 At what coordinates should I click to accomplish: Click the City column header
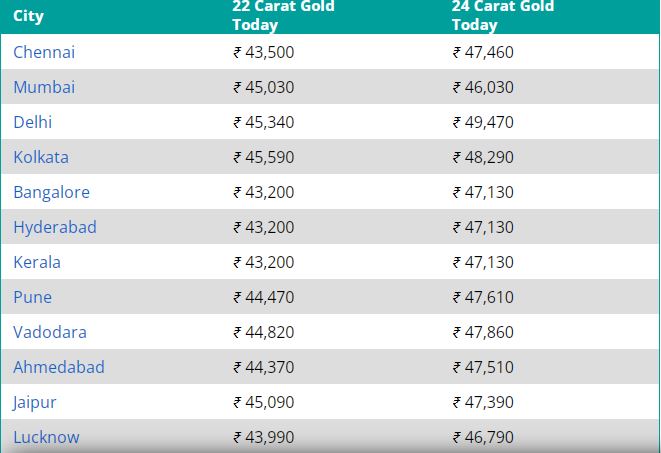coord(28,16)
